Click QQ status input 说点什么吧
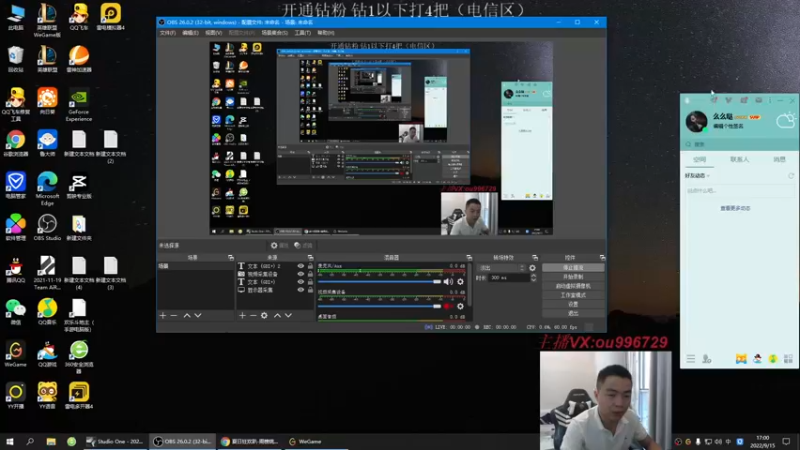800x450 pixels. coord(739,191)
